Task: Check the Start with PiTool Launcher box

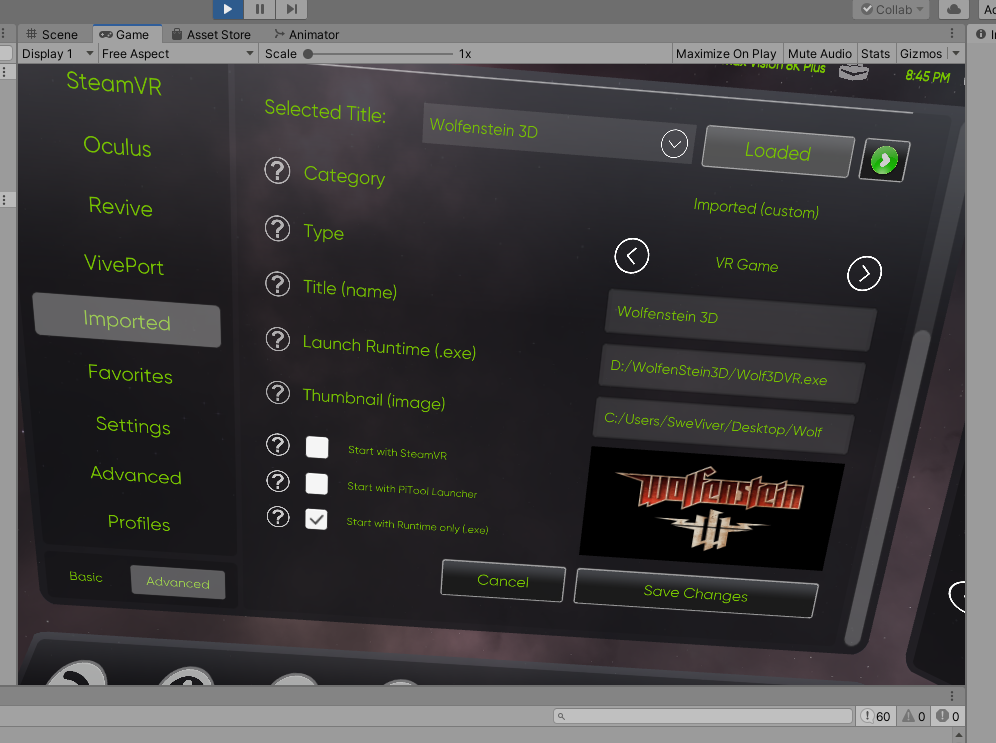Action: [317, 484]
